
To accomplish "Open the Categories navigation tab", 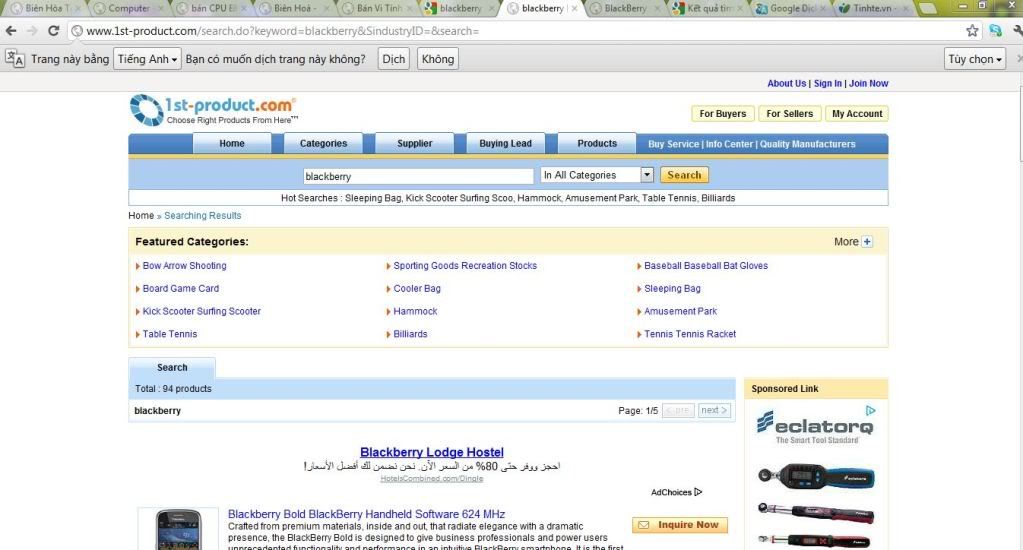I will 323,143.
